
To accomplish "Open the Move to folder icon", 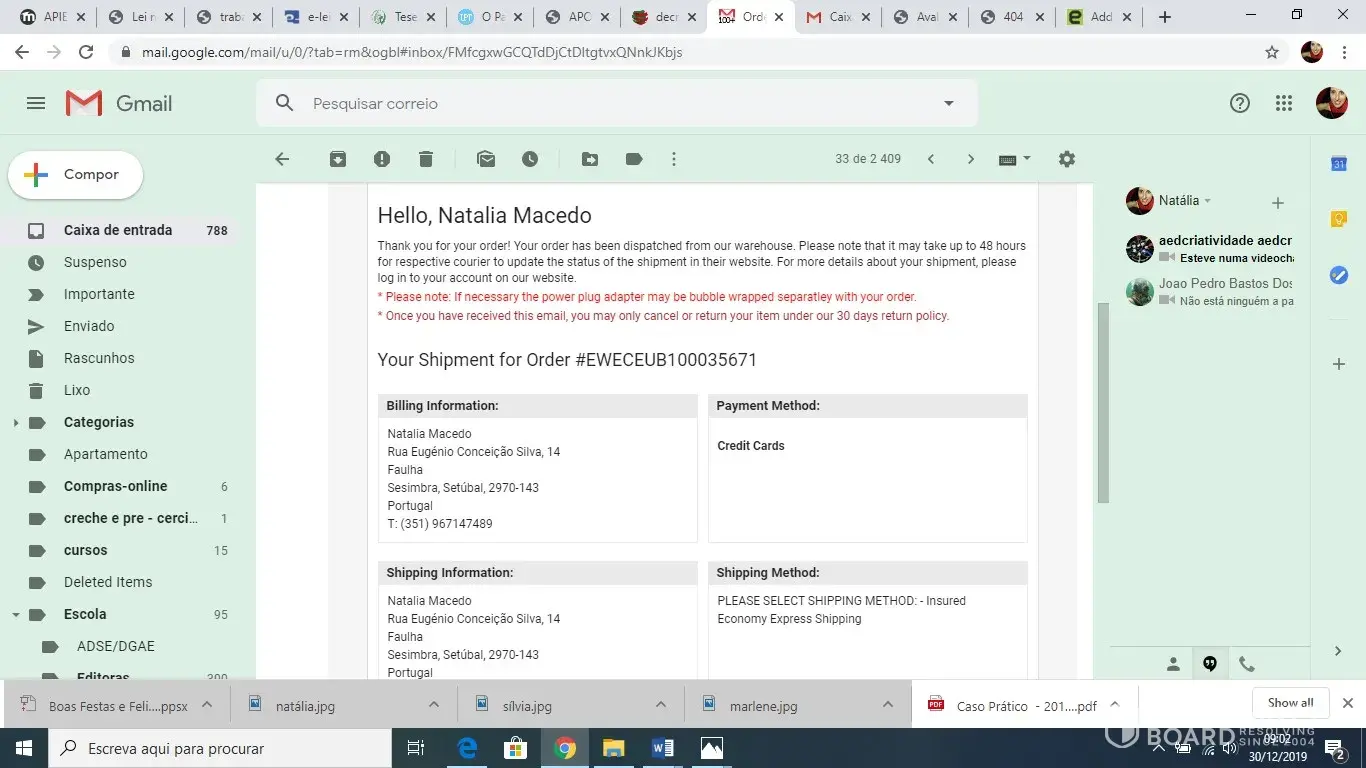I will [x=590, y=159].
